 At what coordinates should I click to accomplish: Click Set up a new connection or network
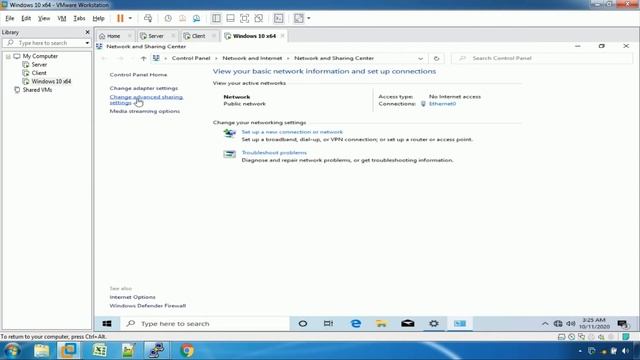point(292,132)
